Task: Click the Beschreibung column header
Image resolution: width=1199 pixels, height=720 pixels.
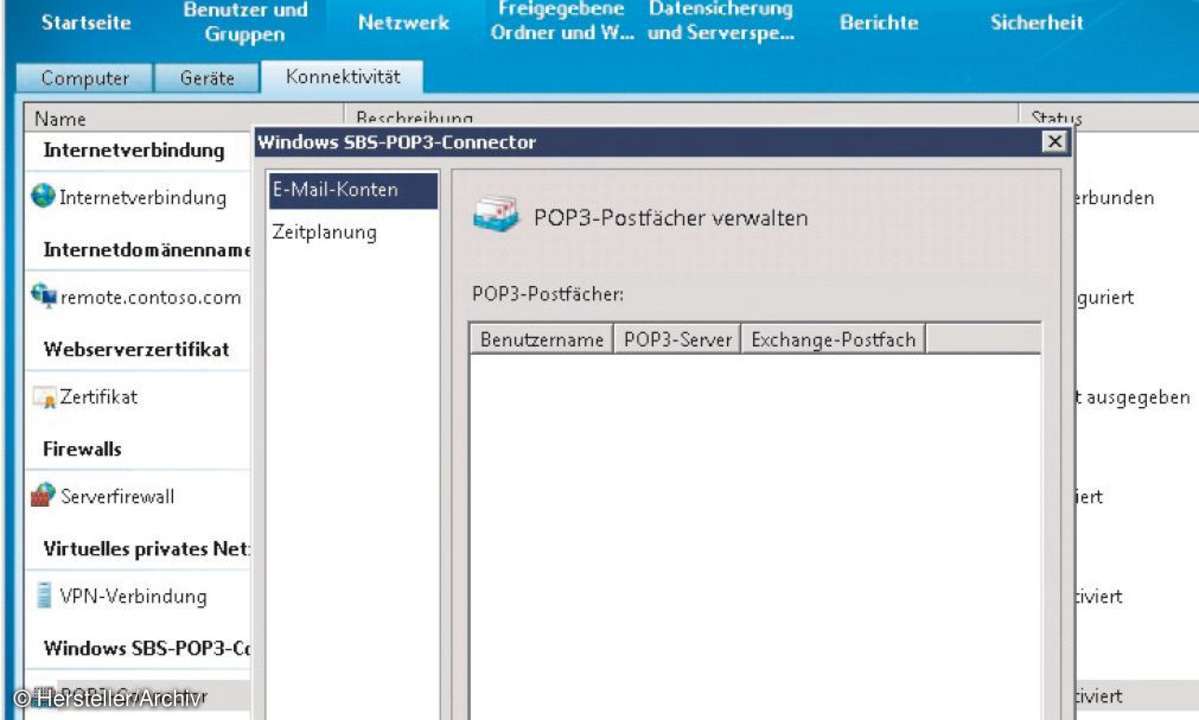Action: click(681, 117)
